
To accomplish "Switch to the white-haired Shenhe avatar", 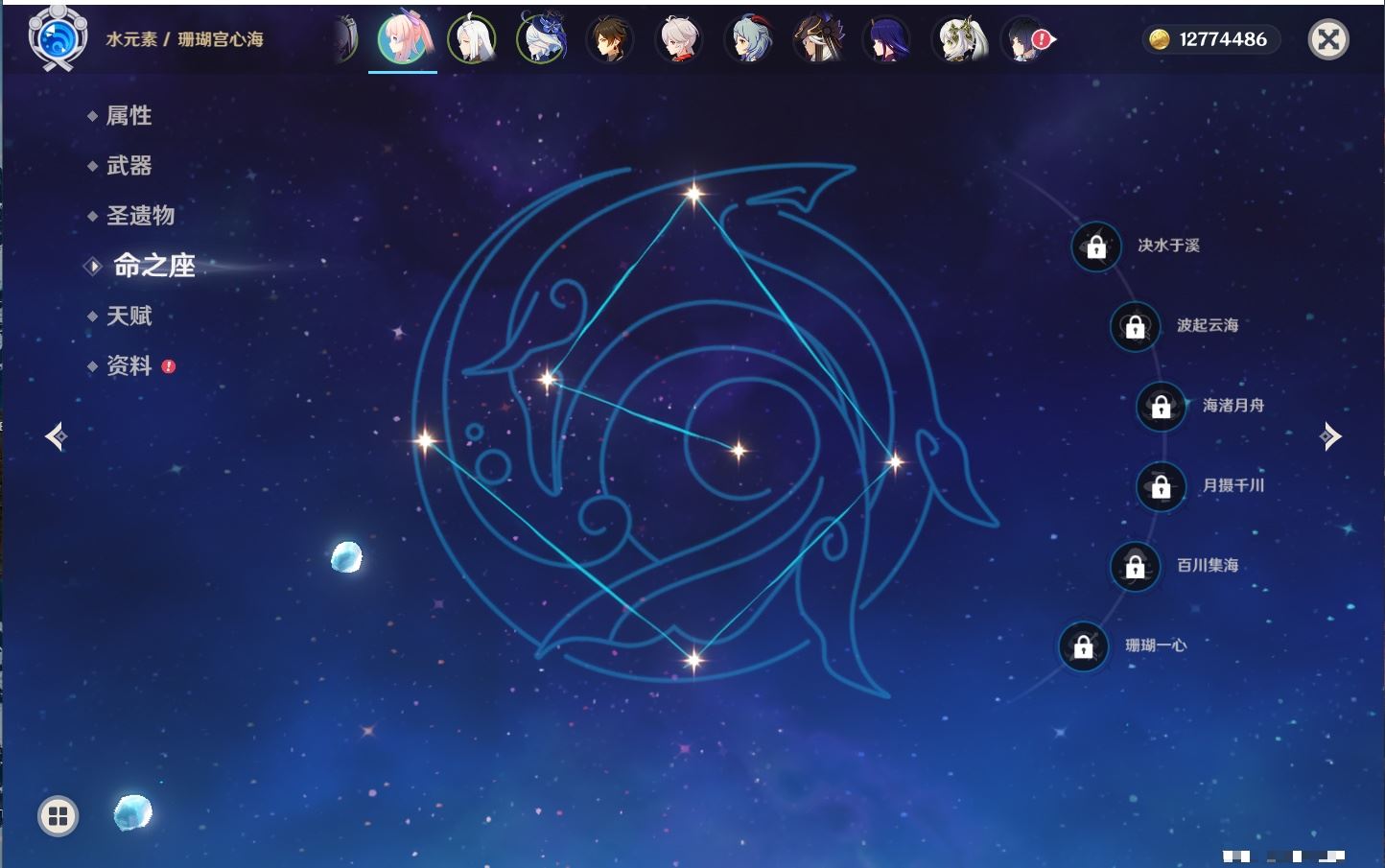I will (x=472, y=39).
